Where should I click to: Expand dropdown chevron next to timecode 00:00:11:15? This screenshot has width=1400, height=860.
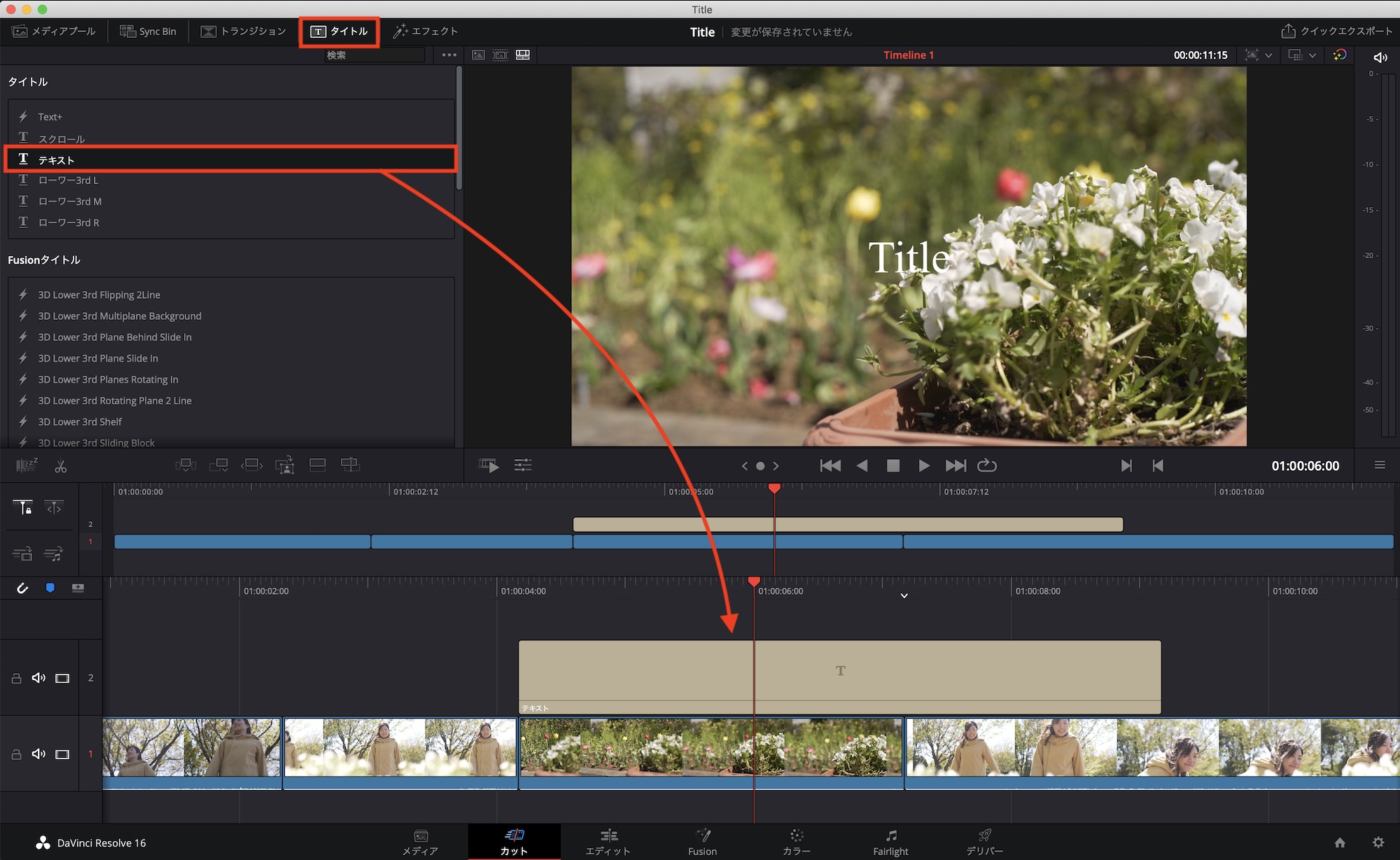[x=1268, y=55]
